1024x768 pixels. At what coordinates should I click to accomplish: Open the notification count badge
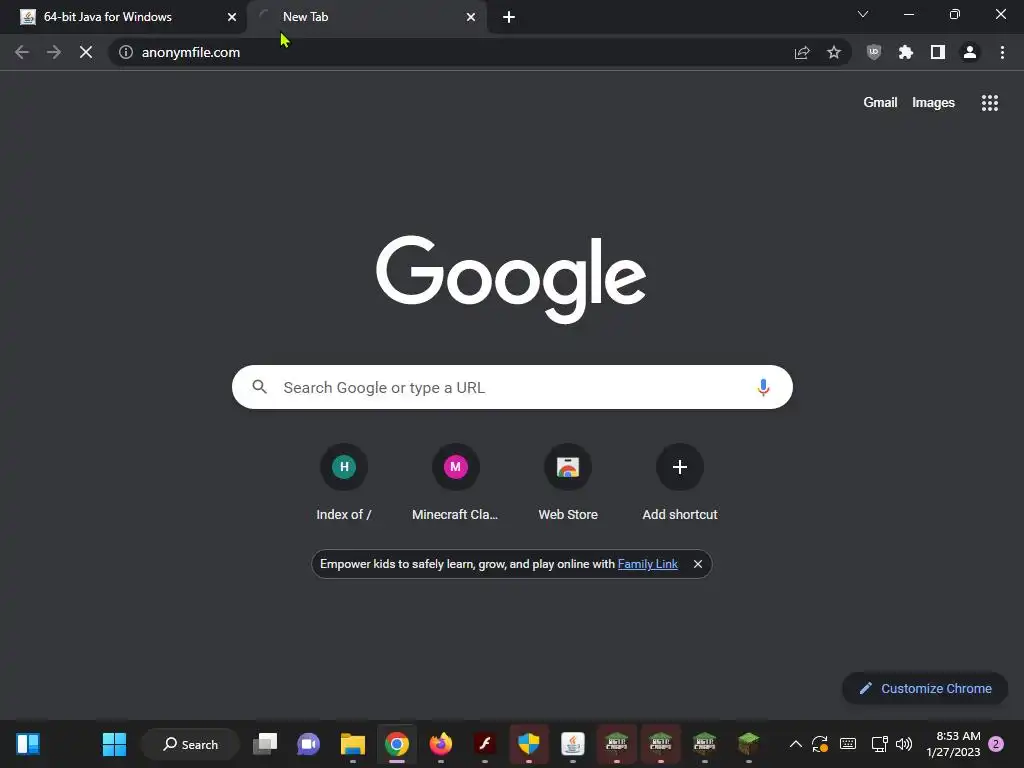[x=996, y=744]
